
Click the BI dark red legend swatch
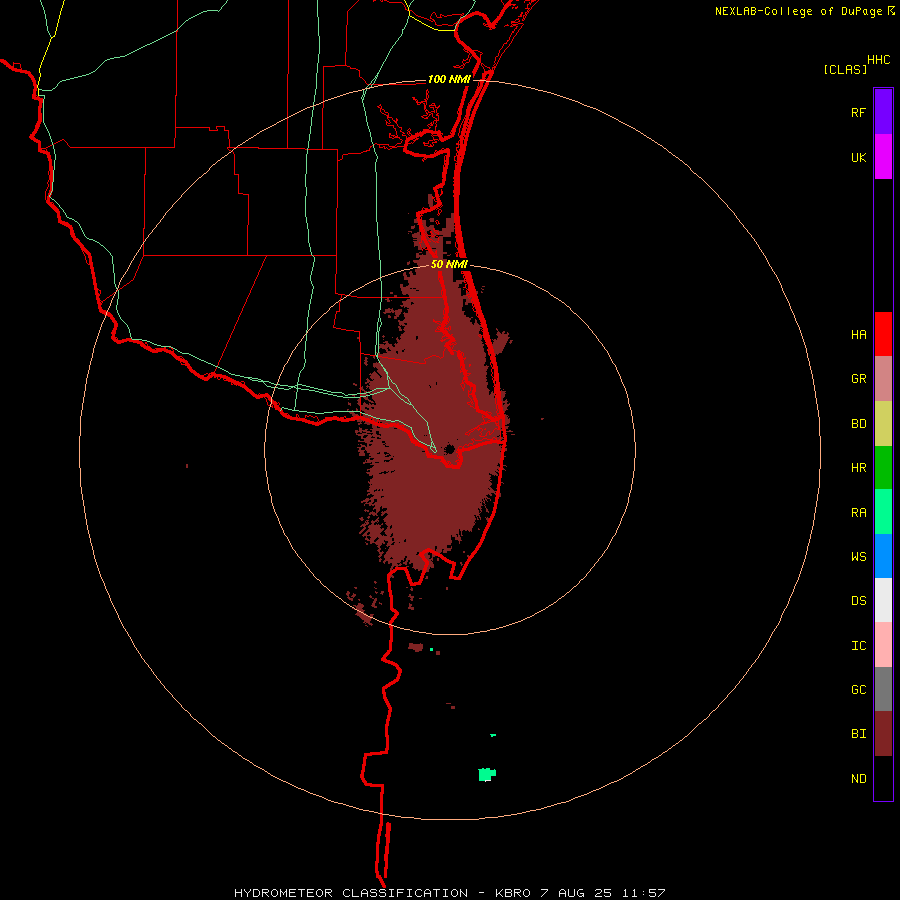[883, 734]
